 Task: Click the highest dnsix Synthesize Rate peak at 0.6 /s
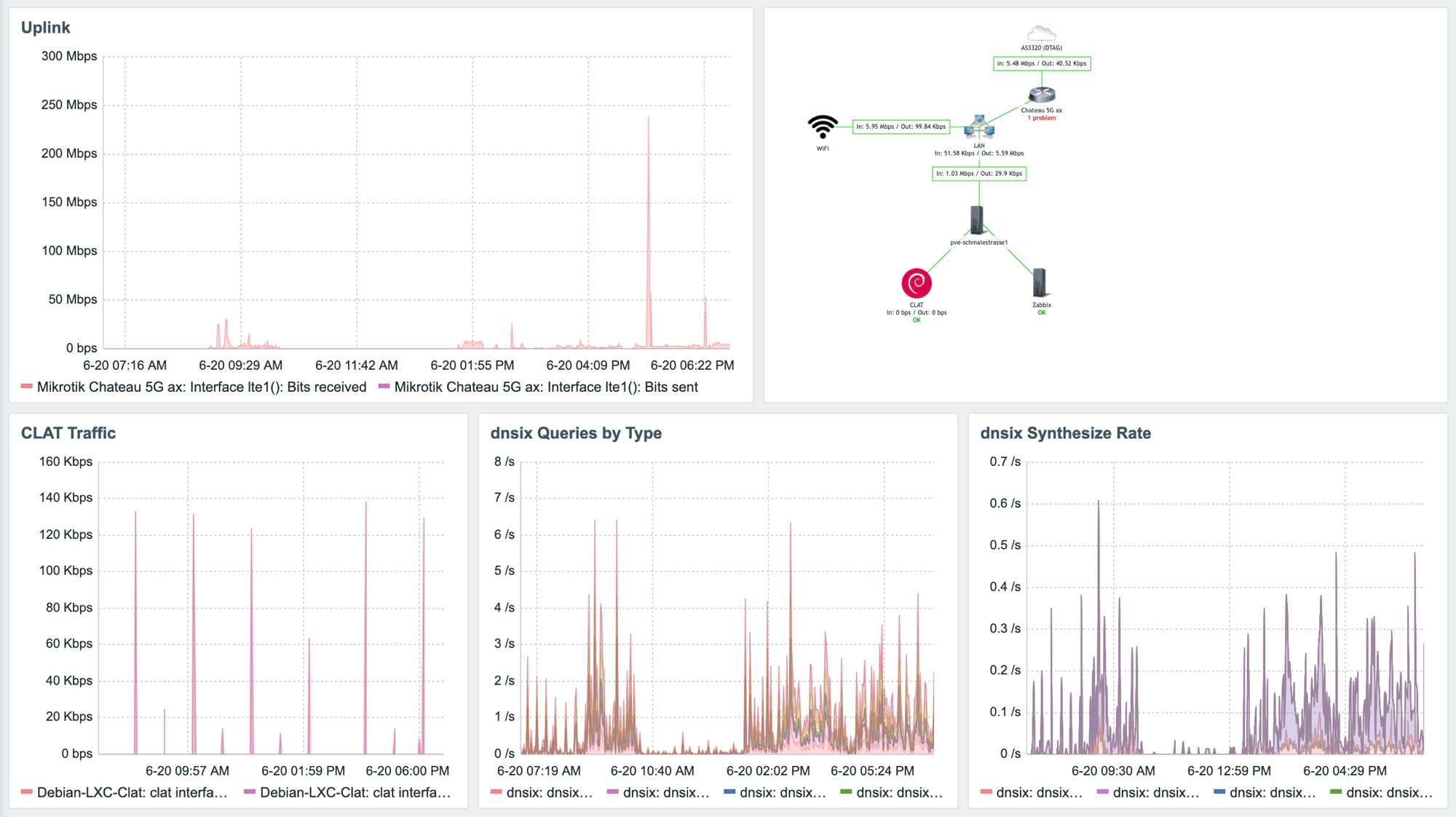[x=1099, y=502]
